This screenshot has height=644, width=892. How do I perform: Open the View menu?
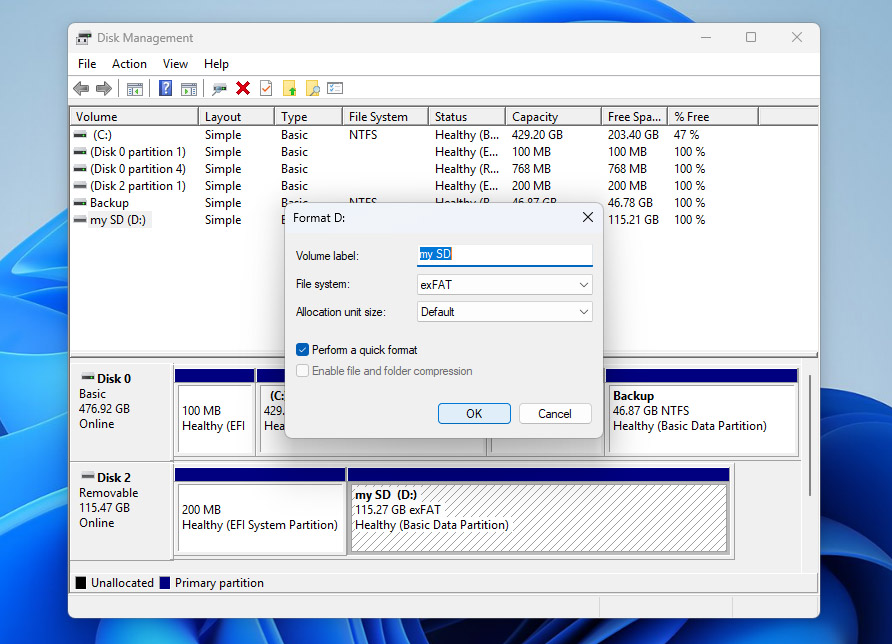point(175,64)
